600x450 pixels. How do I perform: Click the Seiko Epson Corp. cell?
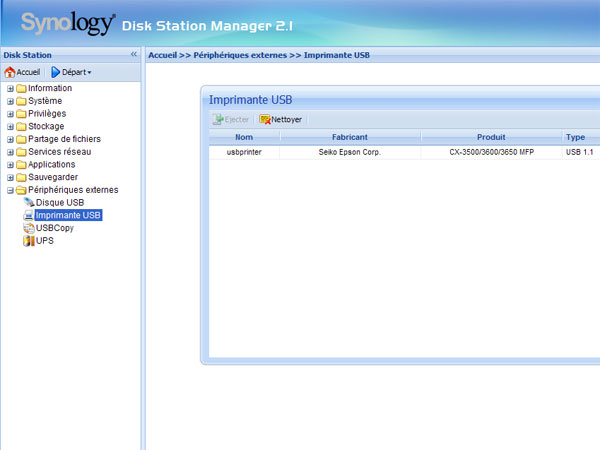(350, 152)
